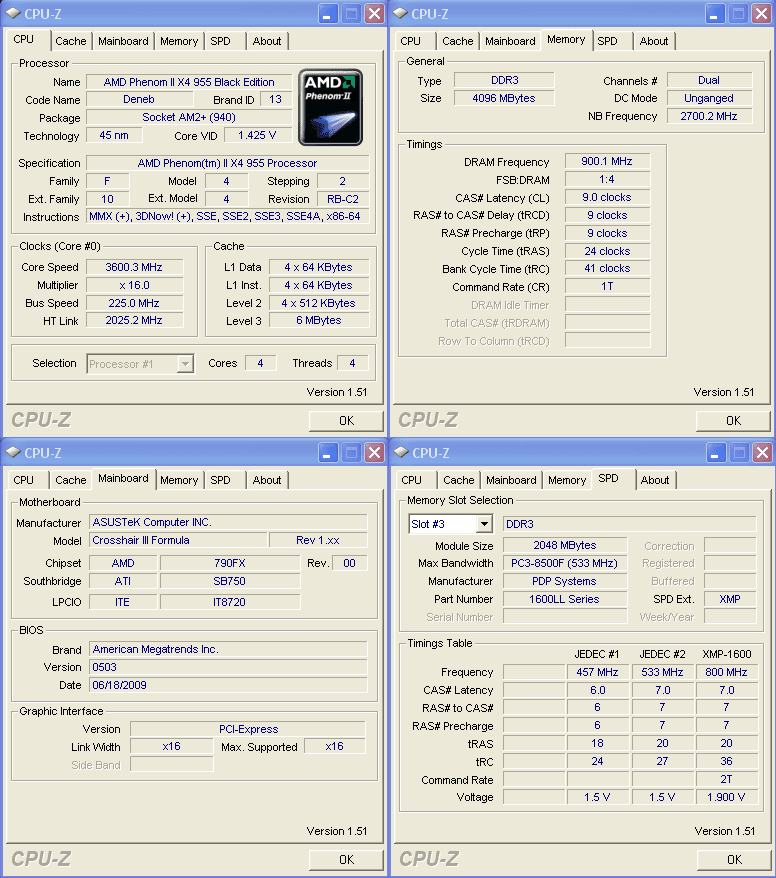Viewport: 776px width, 878px height.
Task: Click OK in the Memory tab window
Action: pos(733,421)
